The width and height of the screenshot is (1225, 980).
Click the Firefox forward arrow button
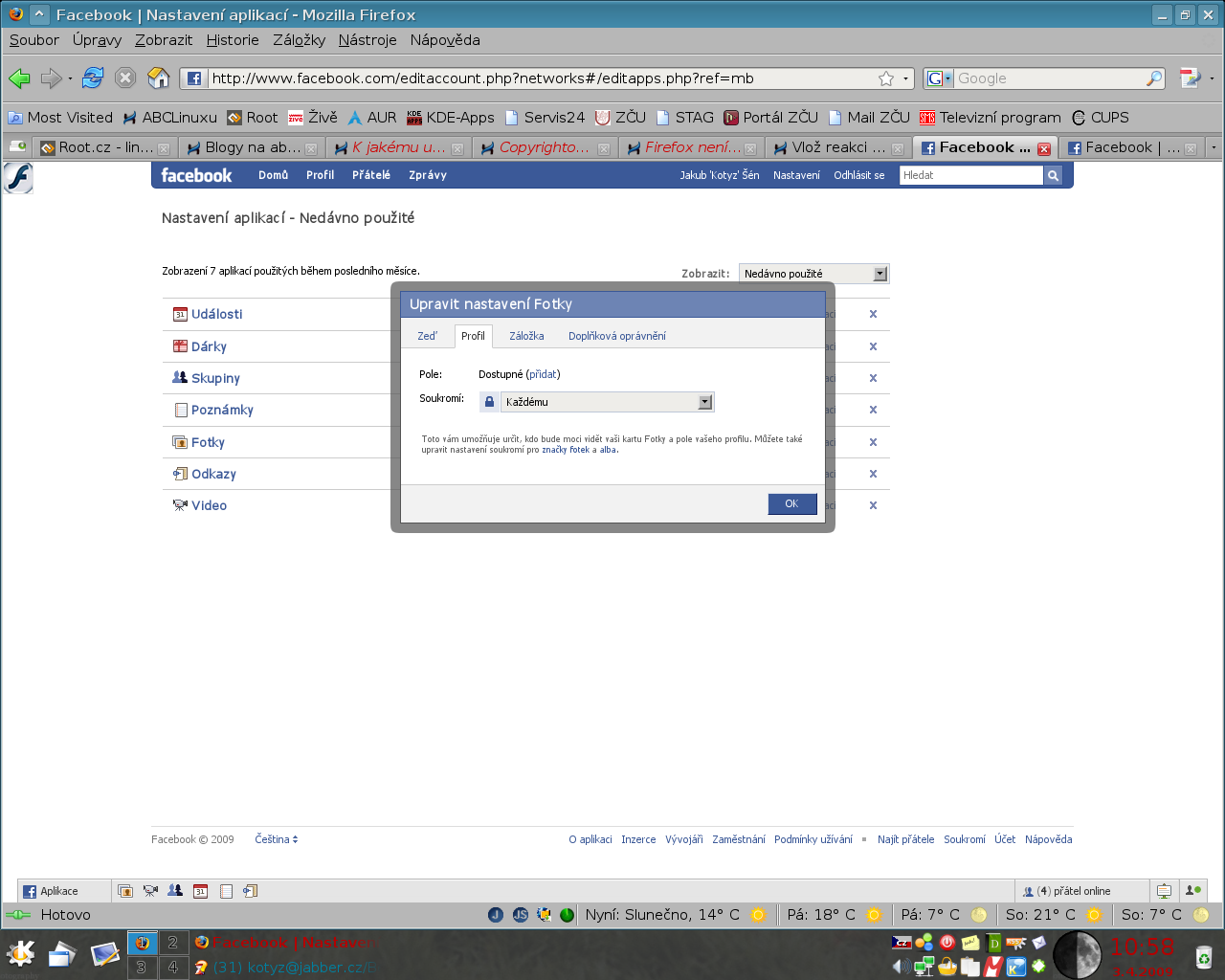[51, 78]
